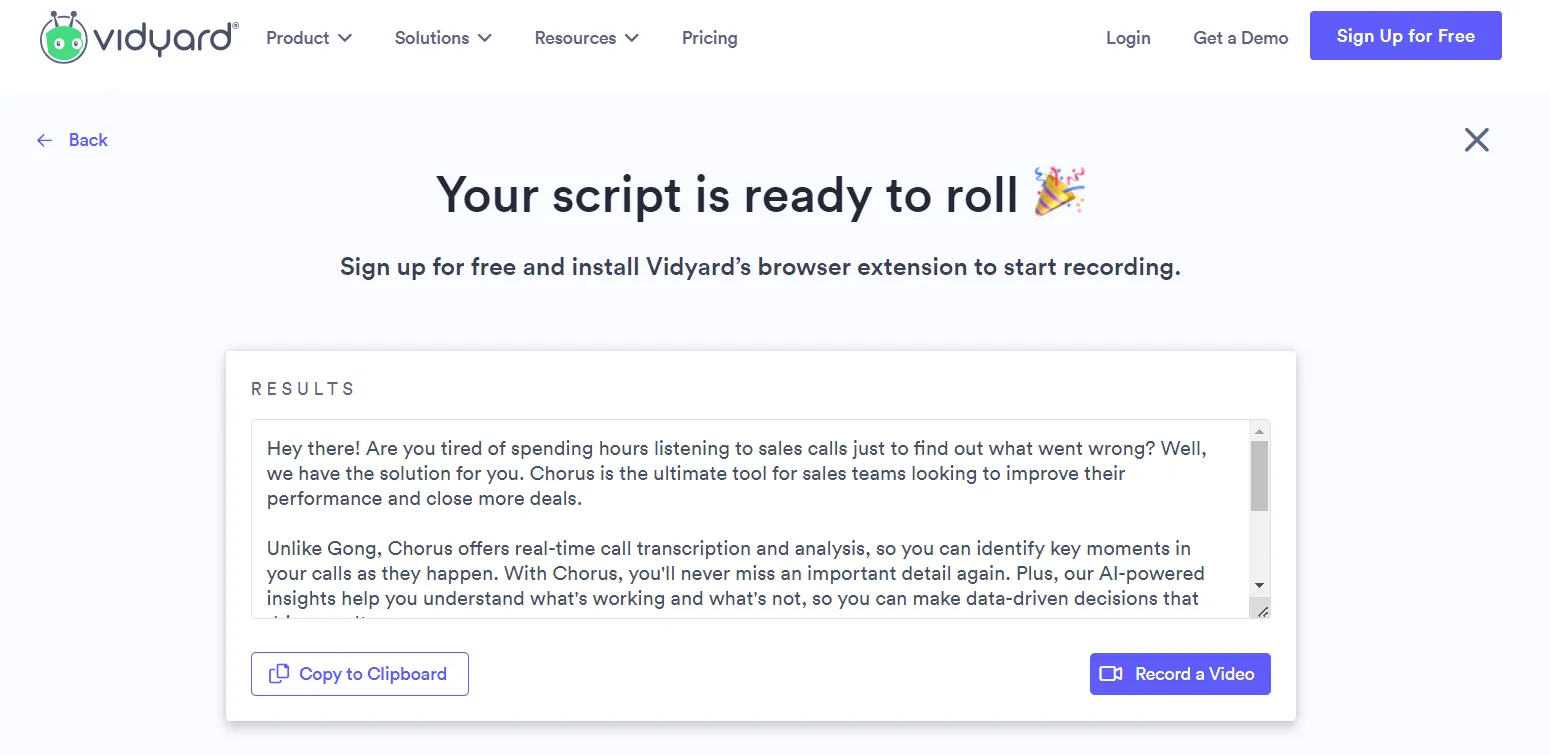Click the scrollbar up arrow
This screenshot has width=1550, height=755.
[1260, 431]
